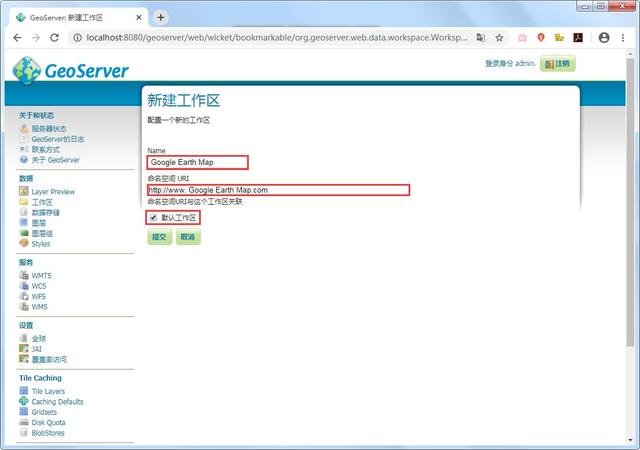Open the WFS service link
The height and width of the screenshot is (450, 640).
click(39, 296)
